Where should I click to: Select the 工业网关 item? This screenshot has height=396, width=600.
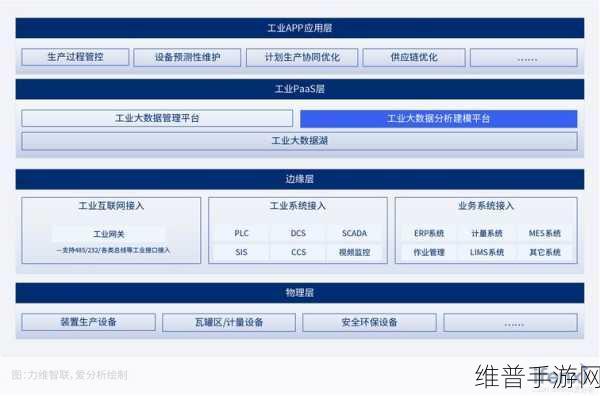(x=109, y=234)
